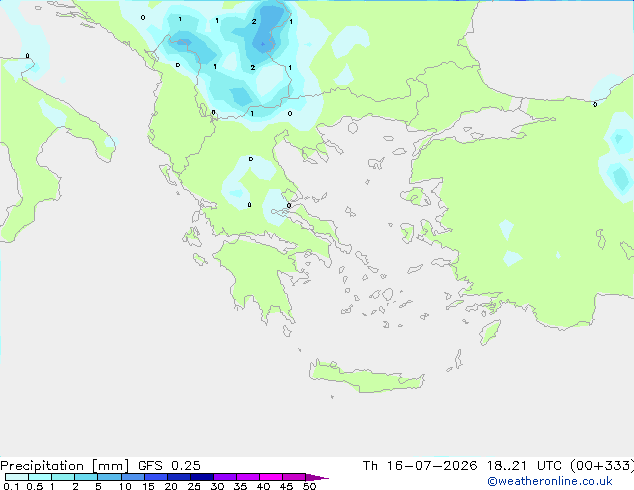Viewport: 634px width, 490px height.
Task: Select the 5 mm light blue legend swatch
Action: coord(109,477)
